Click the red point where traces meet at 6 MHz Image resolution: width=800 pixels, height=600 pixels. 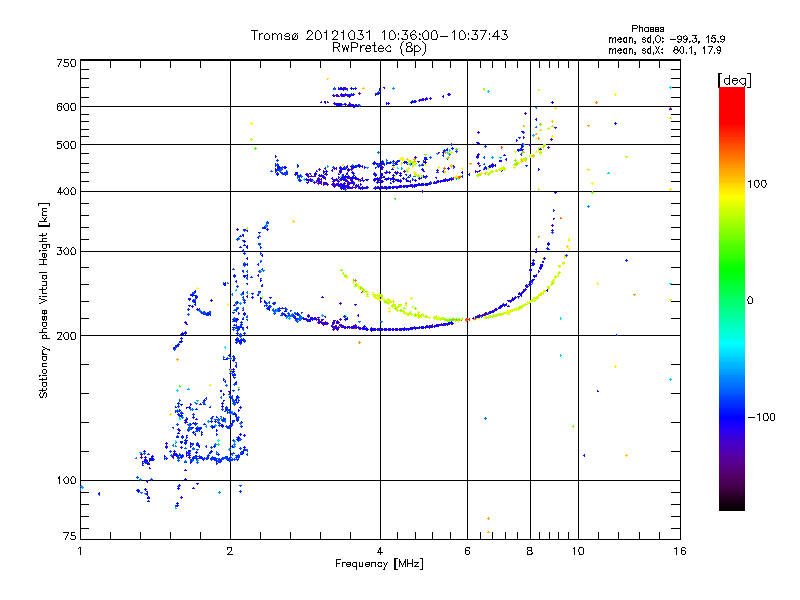467,319
